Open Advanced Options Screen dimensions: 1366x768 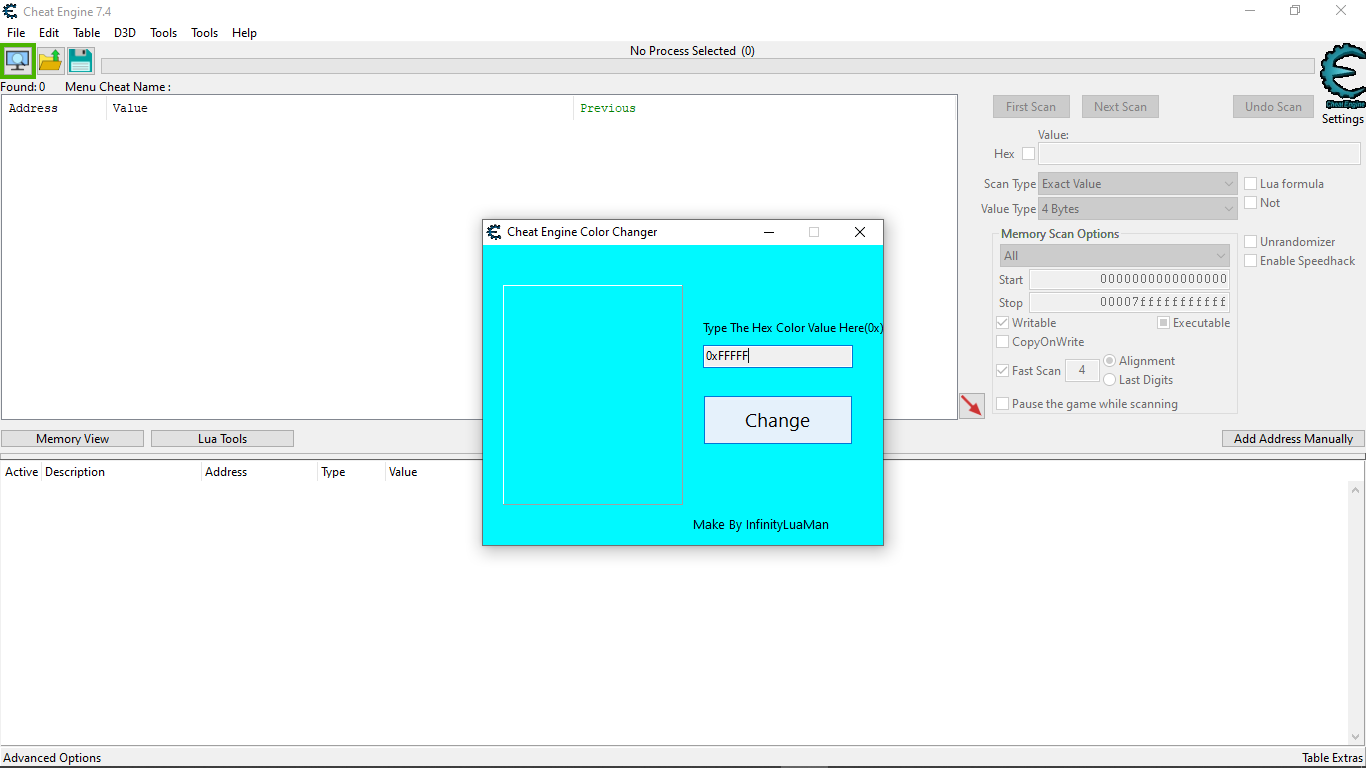[x=52, y=758]
